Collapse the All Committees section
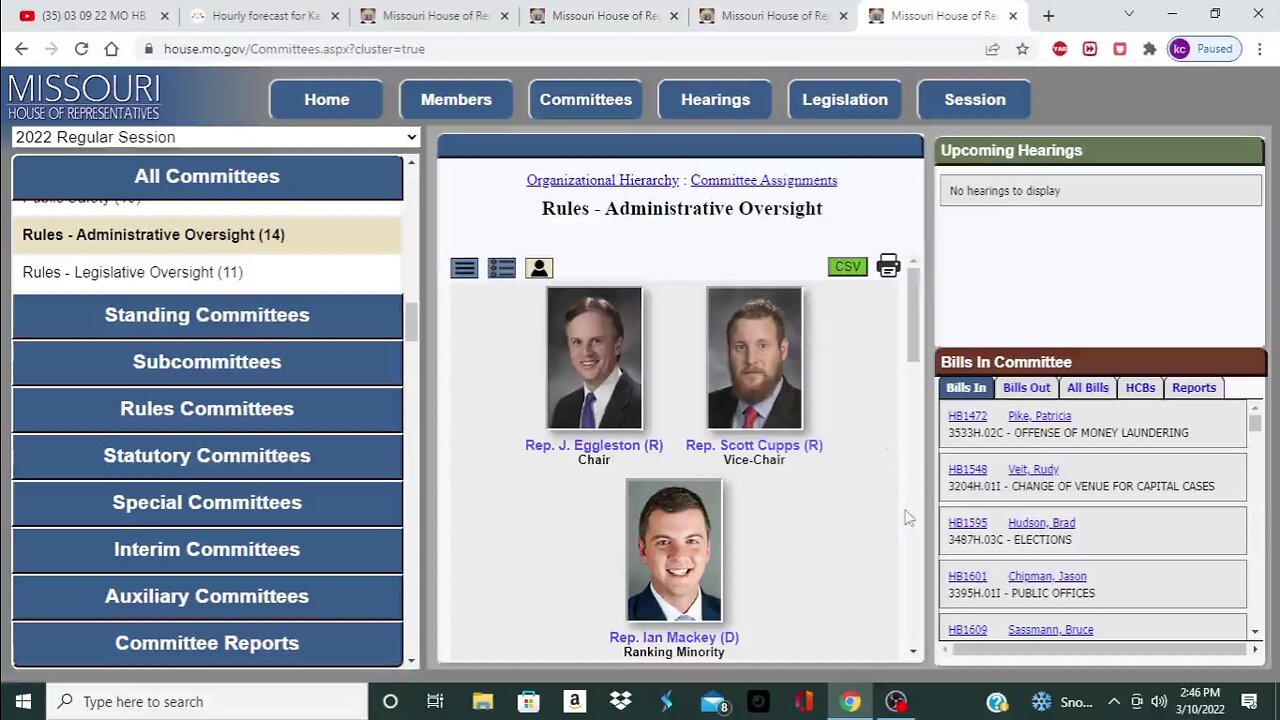Screen dimensions: 1280x720 pyautogui.click(x=207, y=177)
